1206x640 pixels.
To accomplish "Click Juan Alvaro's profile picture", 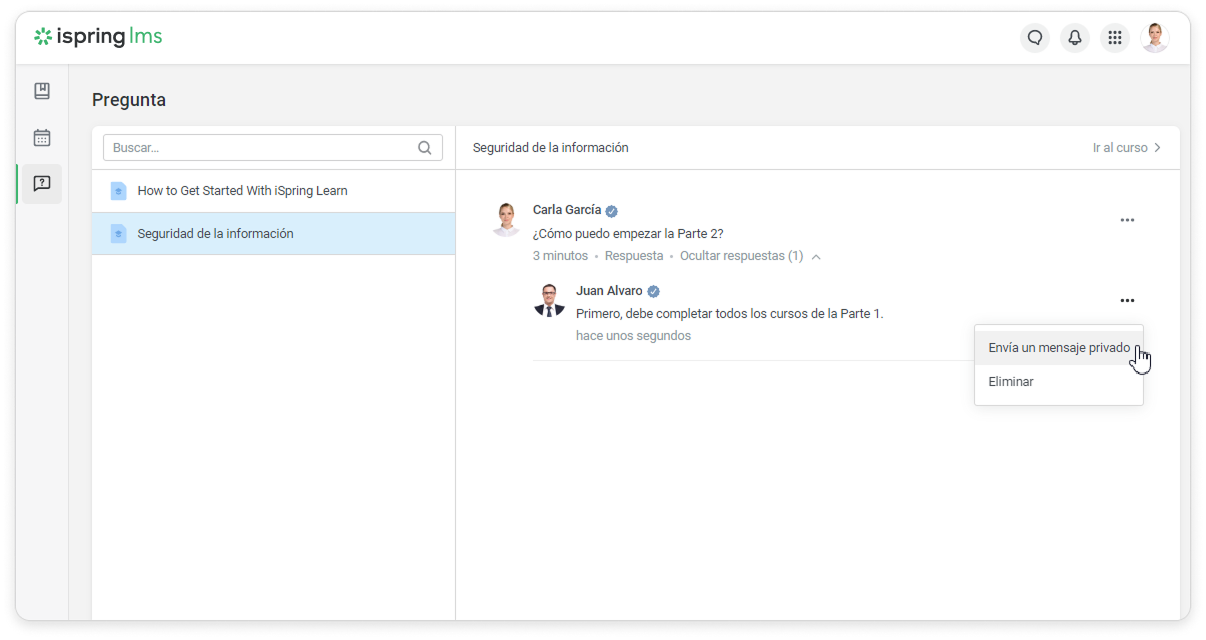I will [549, 300].
